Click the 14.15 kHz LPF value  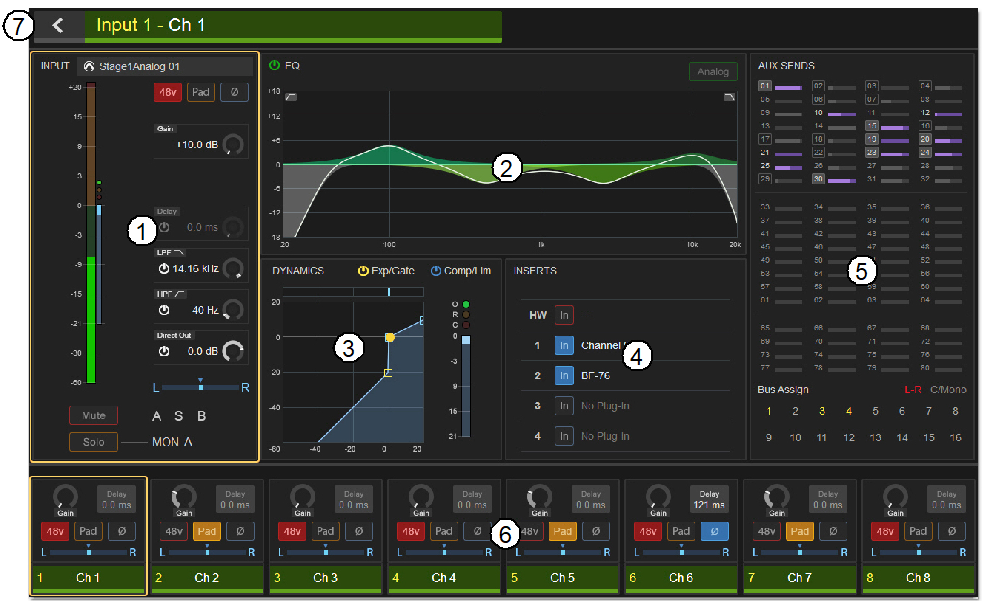click(x=195, y=269)
